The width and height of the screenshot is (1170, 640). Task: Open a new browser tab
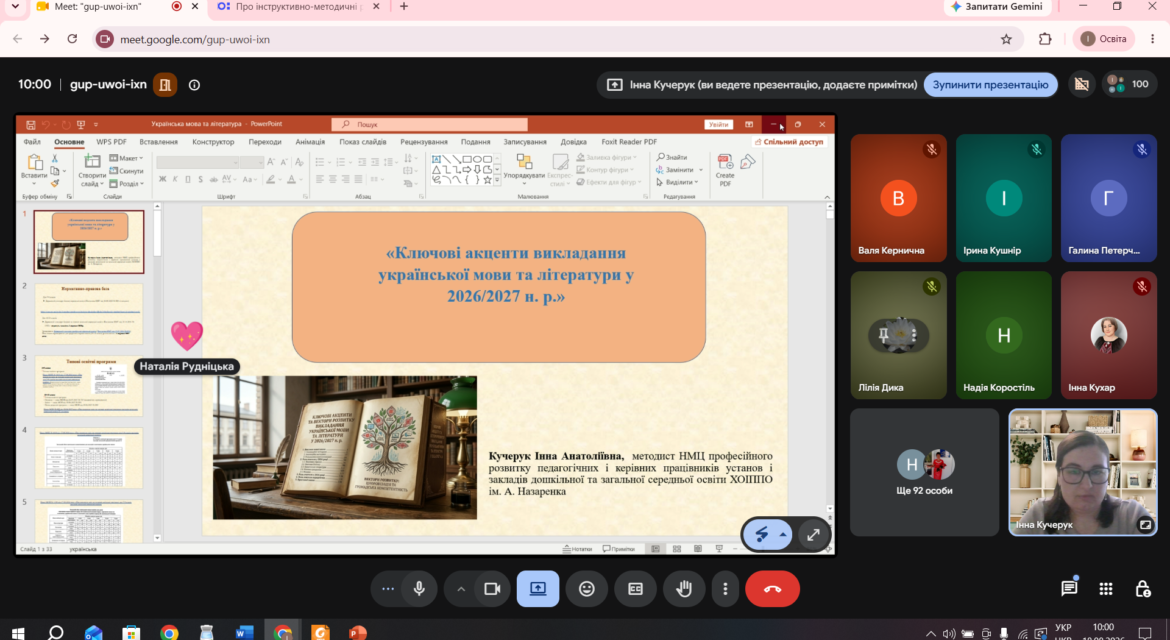(404, 7)
